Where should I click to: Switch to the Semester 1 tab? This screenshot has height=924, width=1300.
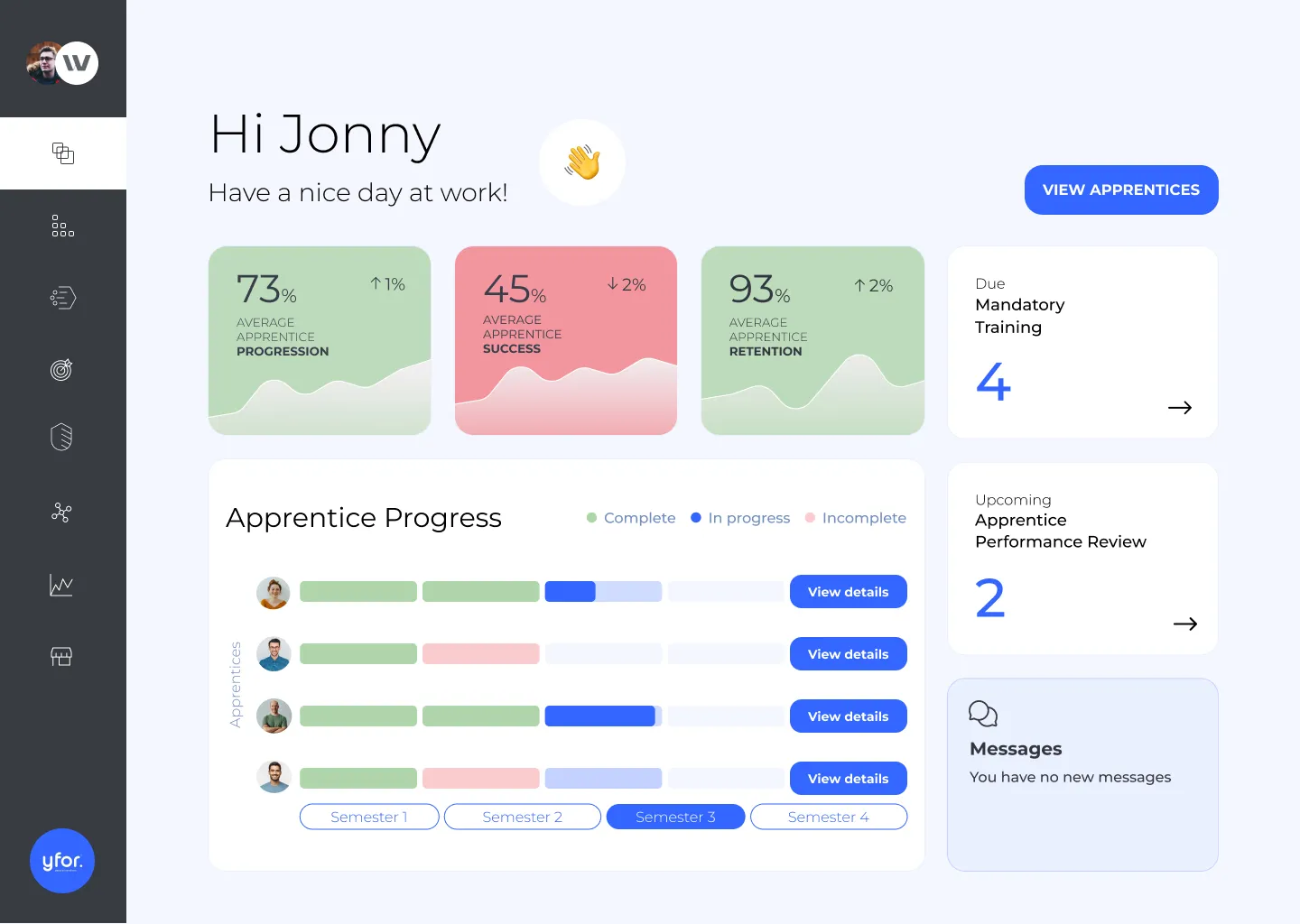coord(369,817)
